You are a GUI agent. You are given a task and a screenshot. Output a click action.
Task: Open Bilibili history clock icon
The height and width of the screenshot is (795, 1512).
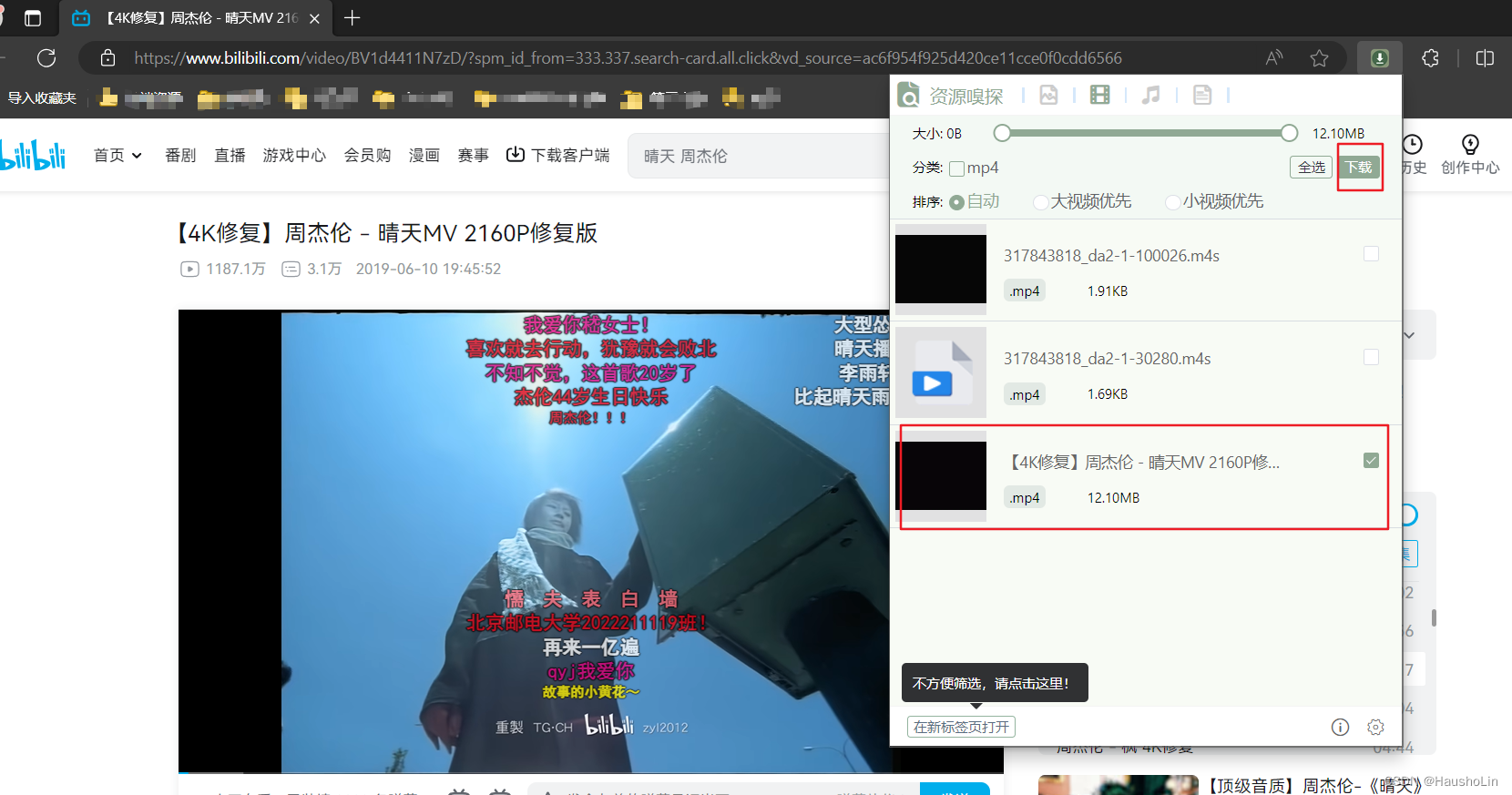click(1412, 144)
